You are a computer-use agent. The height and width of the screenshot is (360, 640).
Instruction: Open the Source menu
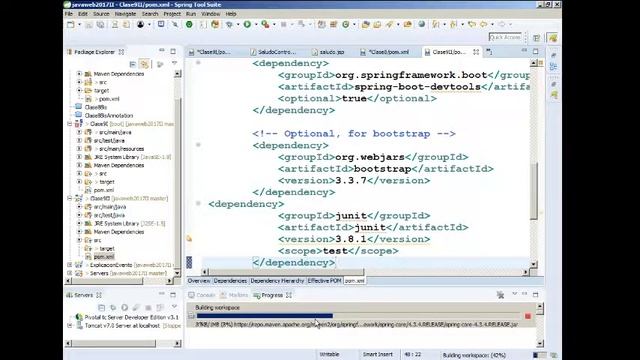point(101,14)
